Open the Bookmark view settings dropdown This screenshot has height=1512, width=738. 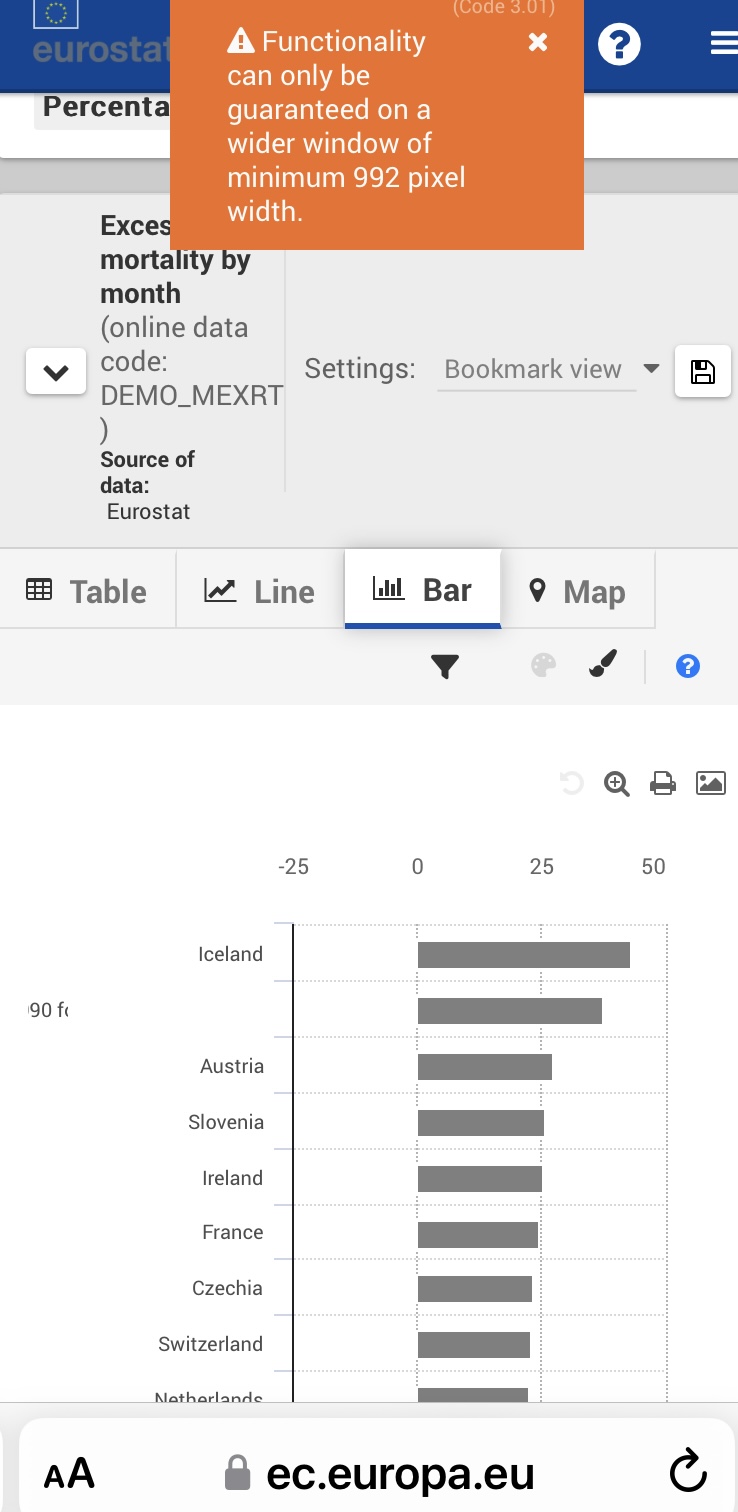[x=549, y=370]
